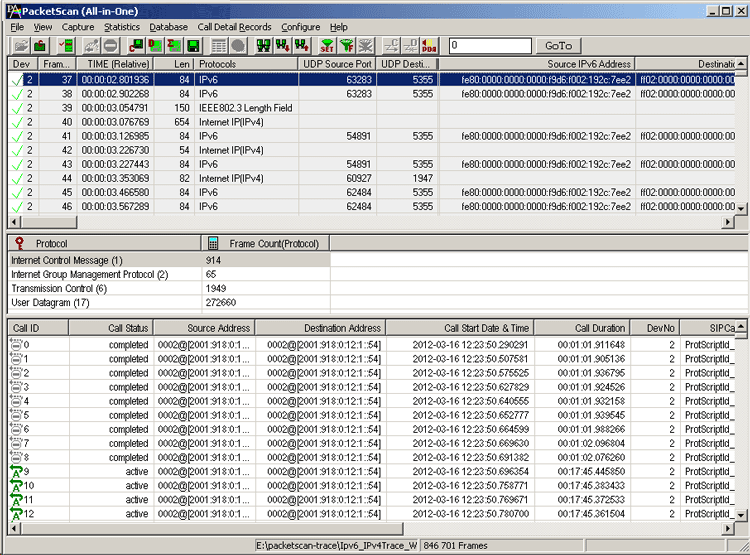Click the completed-call icon for Call ID 0
Viewport: 750px width, 555px height.
coord(16,344)
